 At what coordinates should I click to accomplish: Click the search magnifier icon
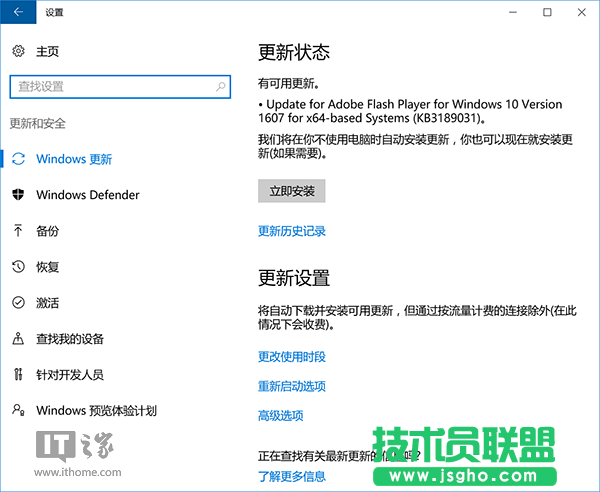[221, 87]
